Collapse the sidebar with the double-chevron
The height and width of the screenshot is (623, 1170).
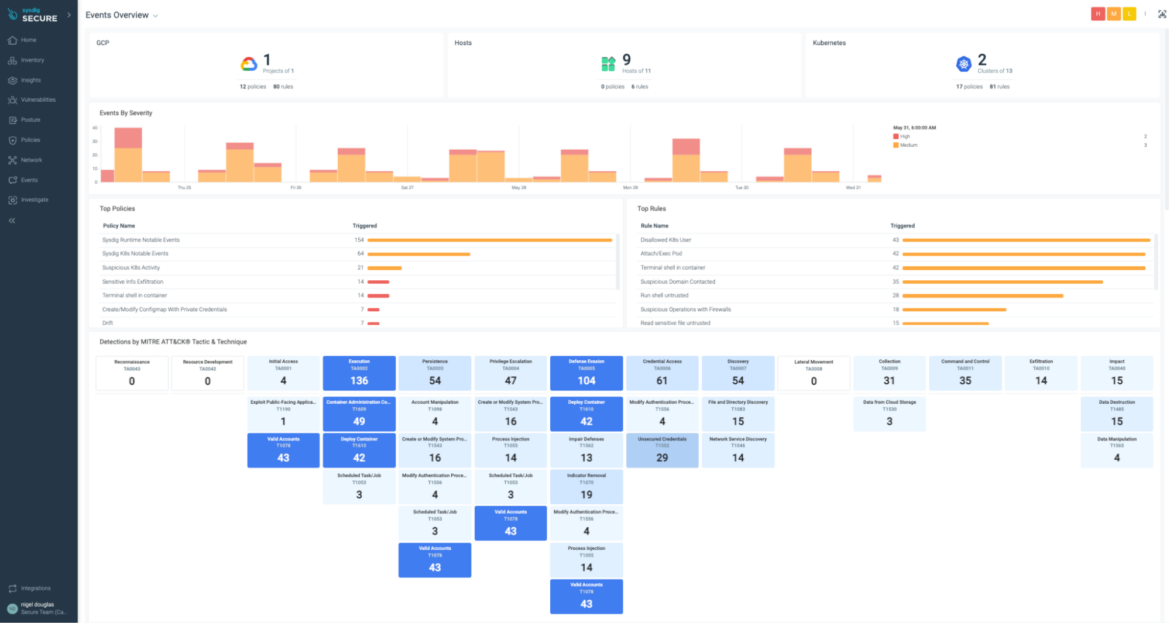10,219
